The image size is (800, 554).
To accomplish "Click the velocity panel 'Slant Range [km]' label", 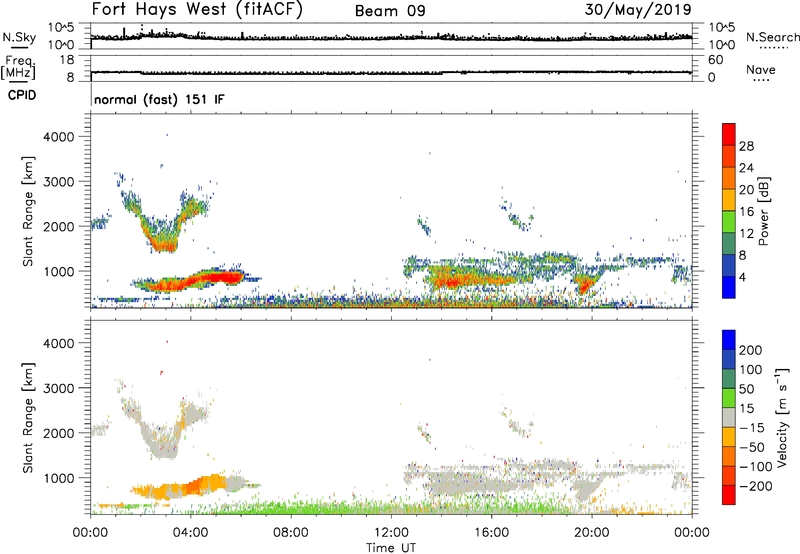I will coord(28,418).
